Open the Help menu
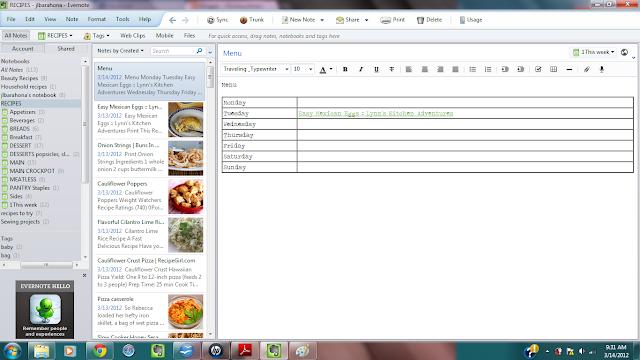The image size is (640, 360). (x=145, y=19)
